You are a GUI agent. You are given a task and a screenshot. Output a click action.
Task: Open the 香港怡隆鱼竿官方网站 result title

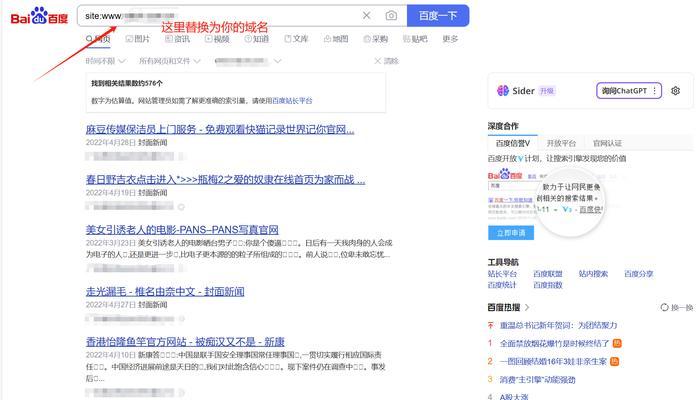[185, 342]
